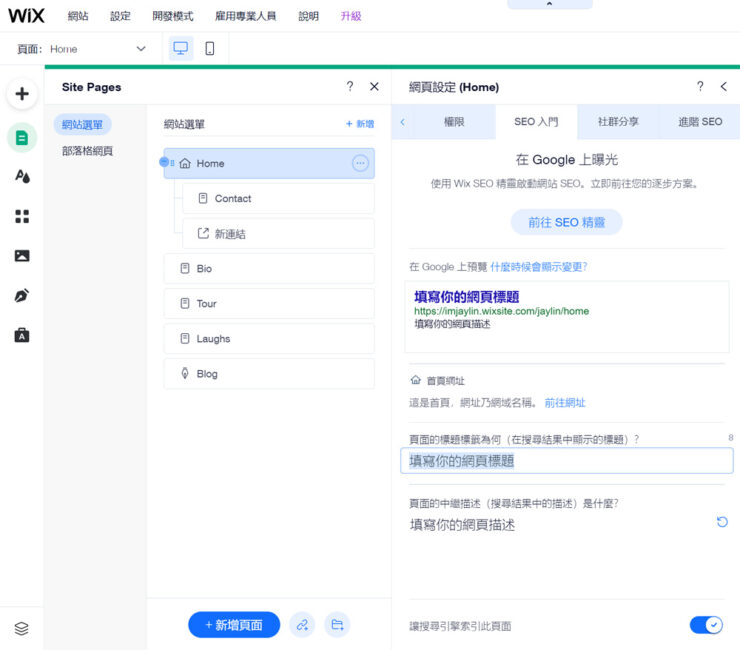The height and width of the screenshot is (650, 740).
Task: Click the meta description text field
Action: (x=562, y=525)
